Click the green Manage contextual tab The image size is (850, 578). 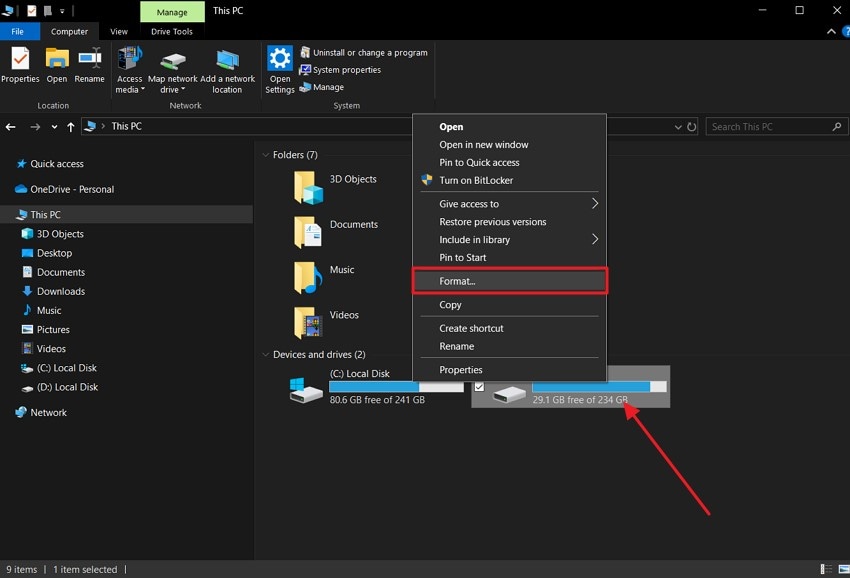click(172, 11)
